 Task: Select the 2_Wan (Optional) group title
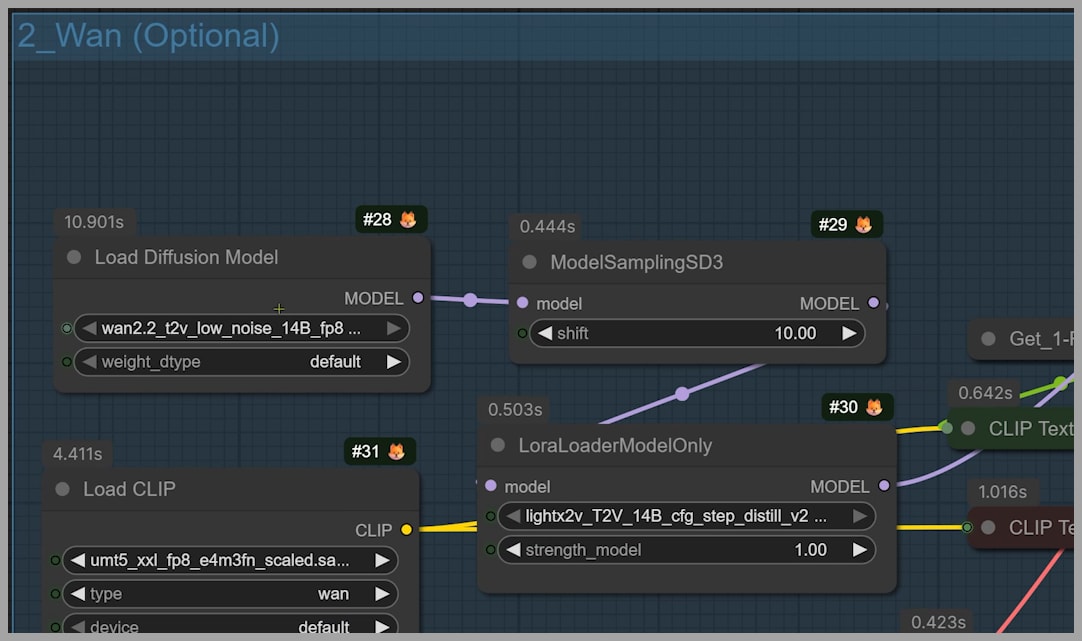[x=148, y=36]
